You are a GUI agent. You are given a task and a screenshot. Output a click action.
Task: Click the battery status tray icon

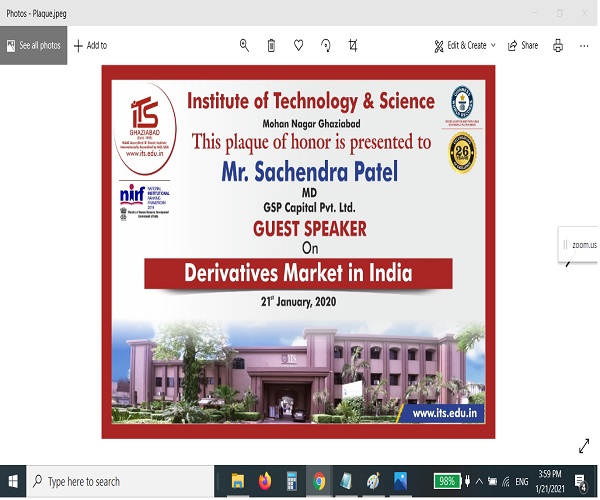[x=492, y=482]
